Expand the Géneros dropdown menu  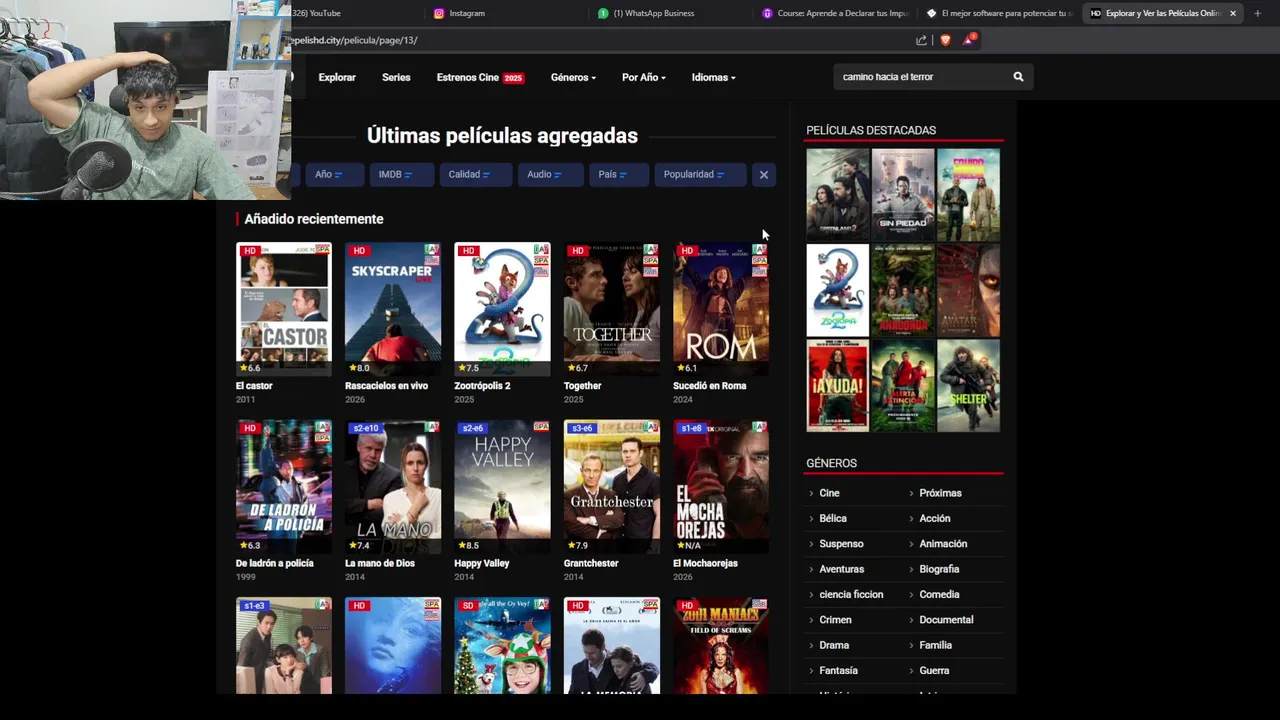click(x=573, y=77)
